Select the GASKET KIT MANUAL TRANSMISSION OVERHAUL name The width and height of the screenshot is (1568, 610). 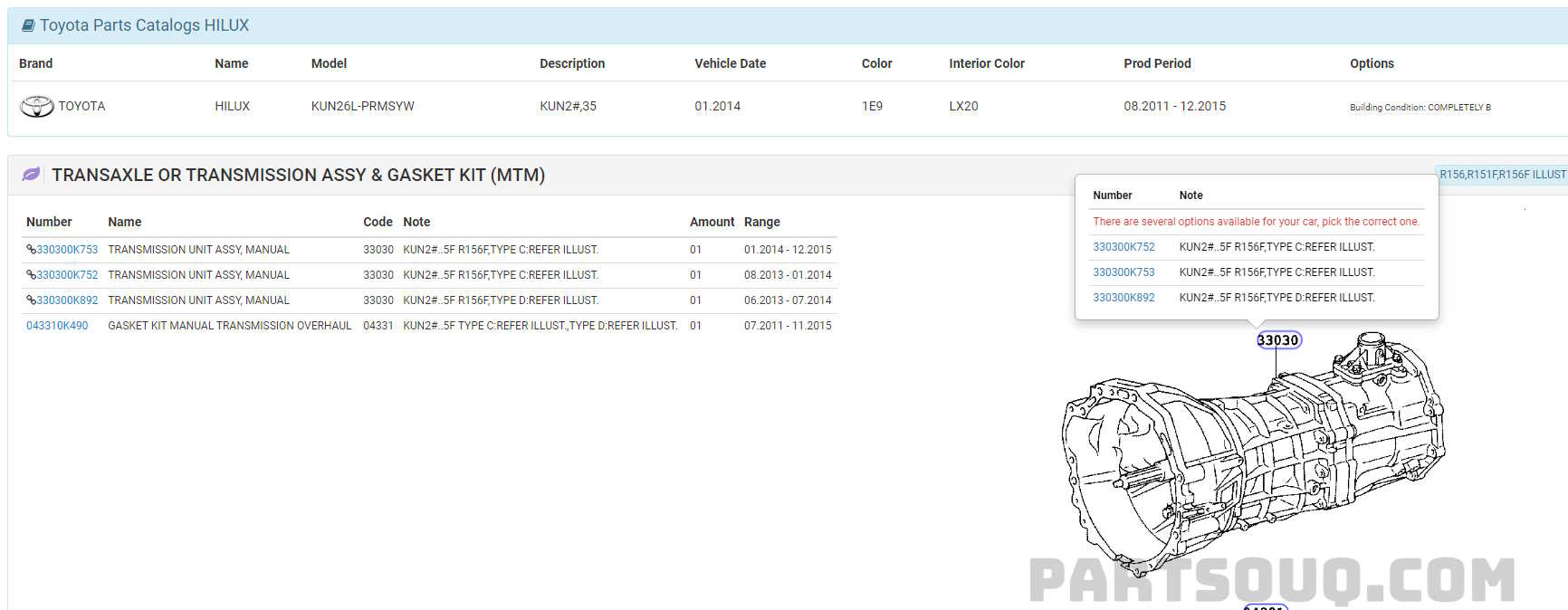(x=230, y=326)
